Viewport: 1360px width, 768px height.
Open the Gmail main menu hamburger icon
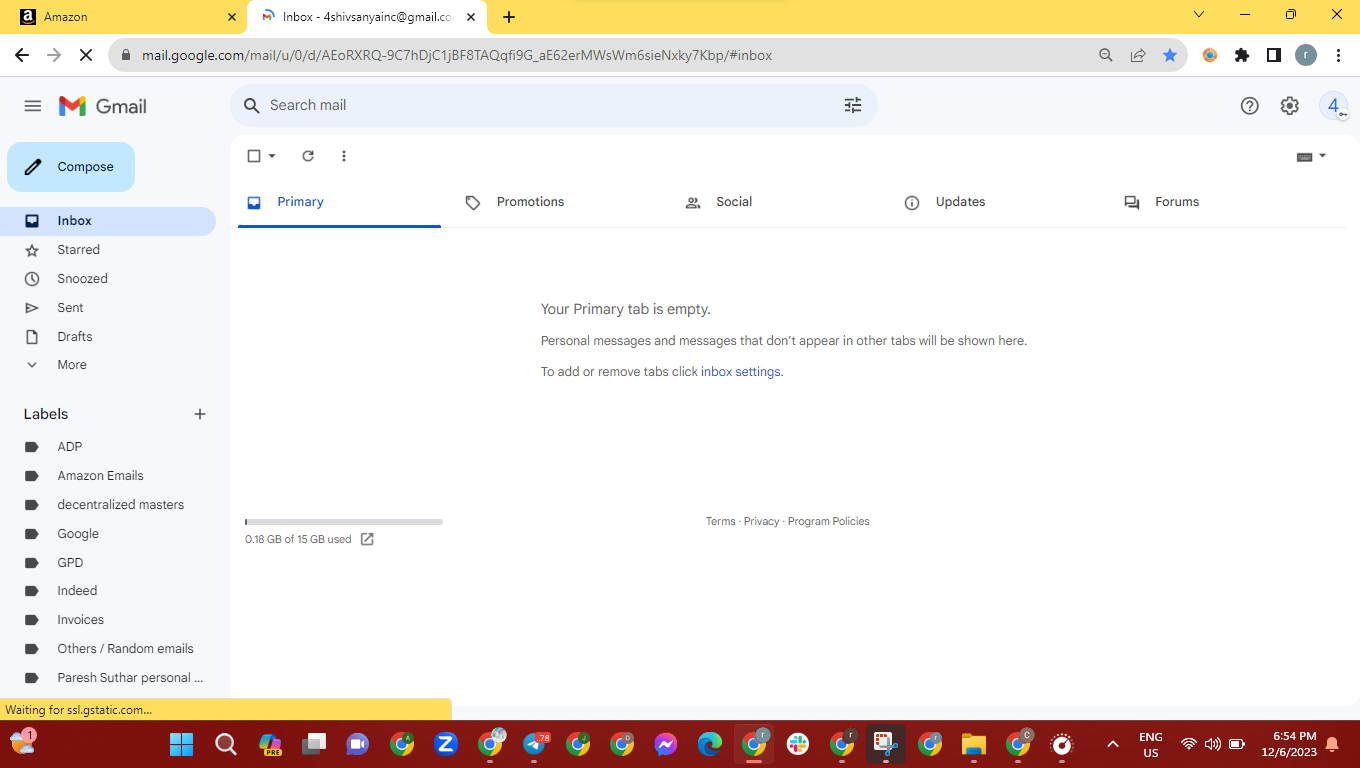(x=32, y=106)
